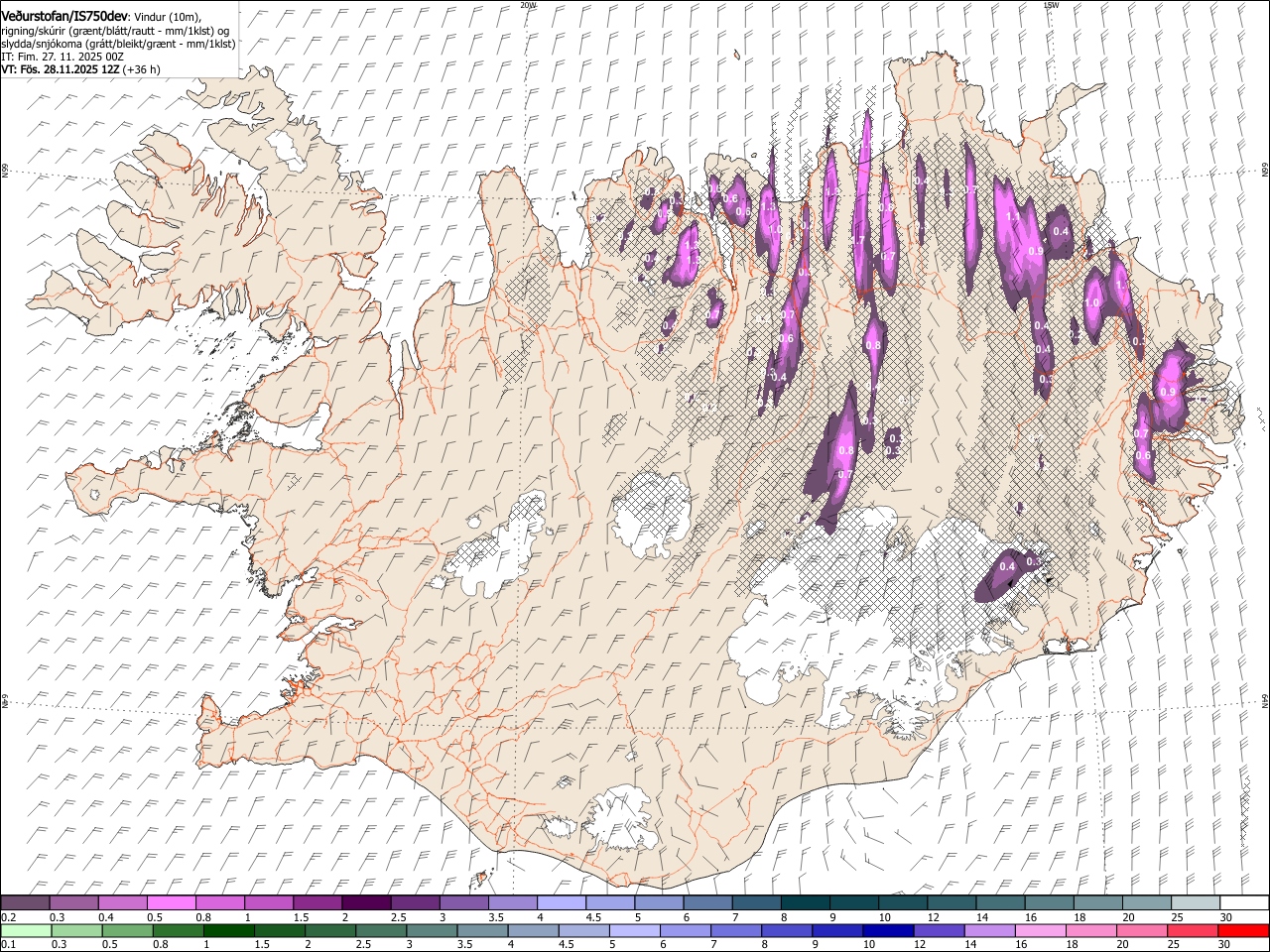Click the top legend swatch between 0.2 and 0.3
Image resolution: width=1270 pixels, height=952 pixels.
pos(25,902)
